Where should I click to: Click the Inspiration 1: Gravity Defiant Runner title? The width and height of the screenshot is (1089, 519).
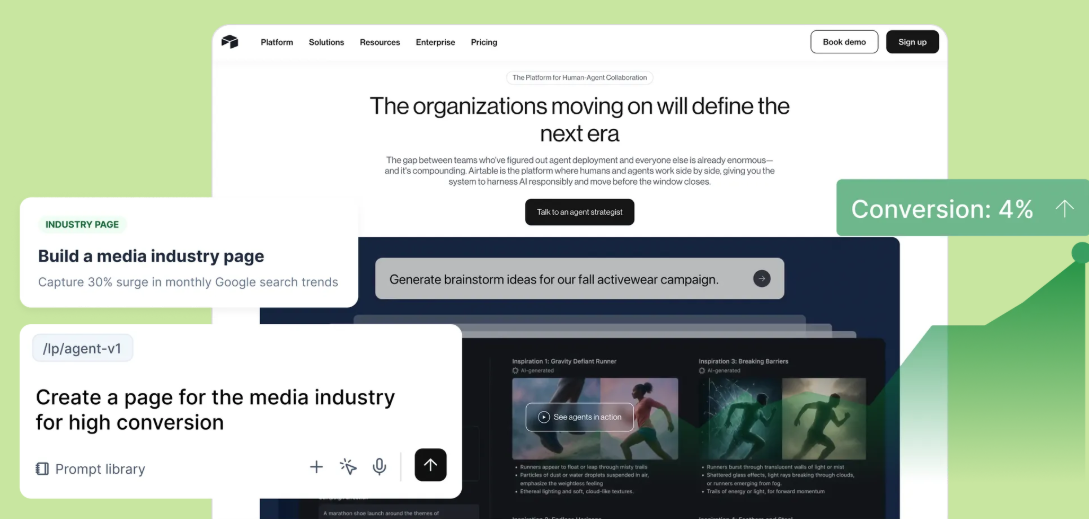pos(564,361)
